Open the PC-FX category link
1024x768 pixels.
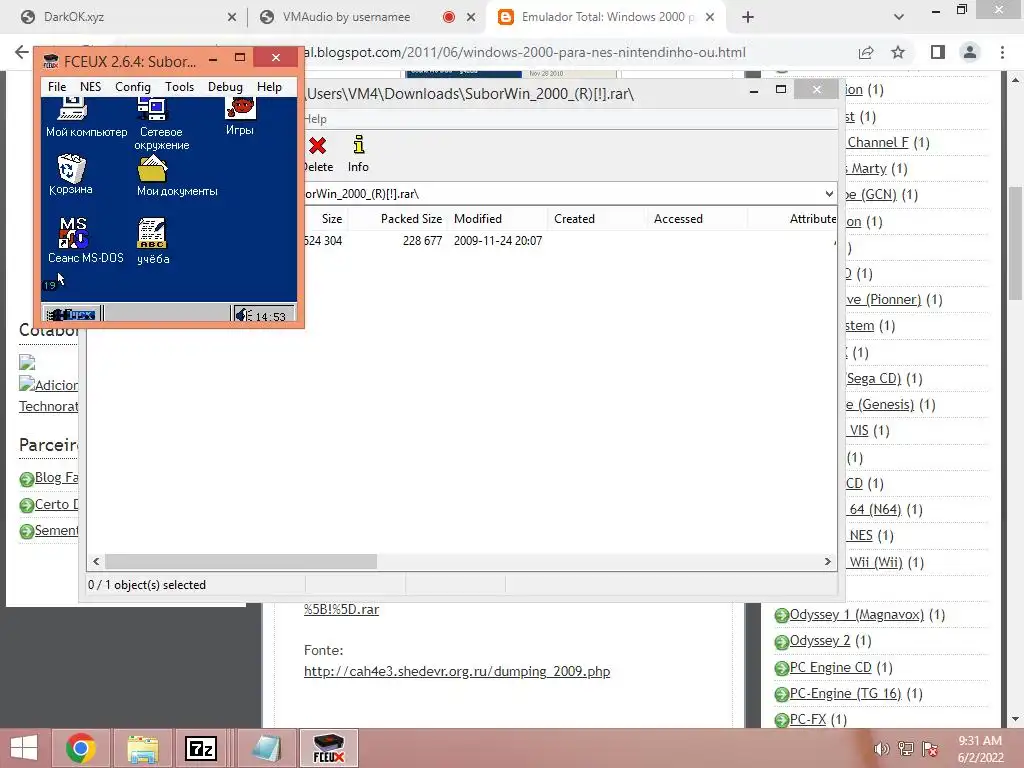[808, 720]
